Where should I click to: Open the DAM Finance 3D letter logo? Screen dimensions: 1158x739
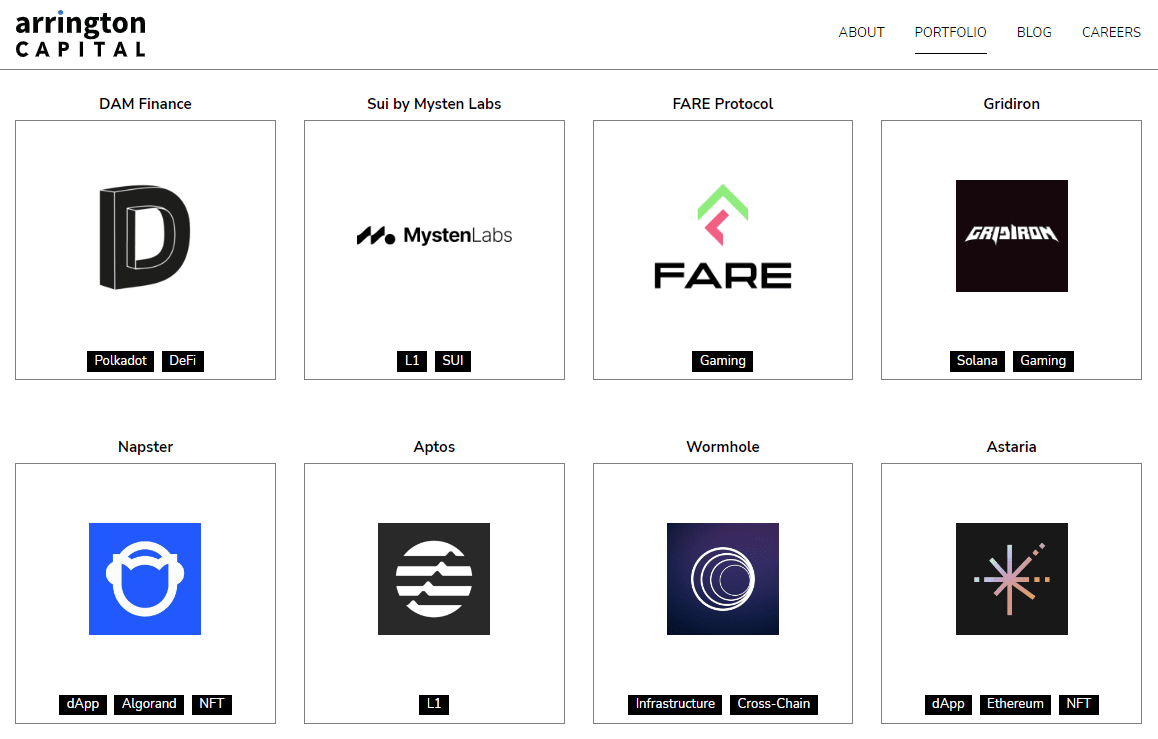(x=145, y=237)
